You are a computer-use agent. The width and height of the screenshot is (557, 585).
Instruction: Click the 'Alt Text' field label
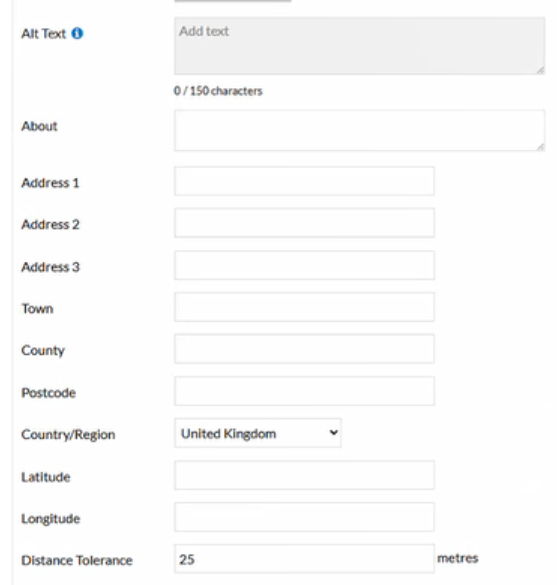point(44,34)
